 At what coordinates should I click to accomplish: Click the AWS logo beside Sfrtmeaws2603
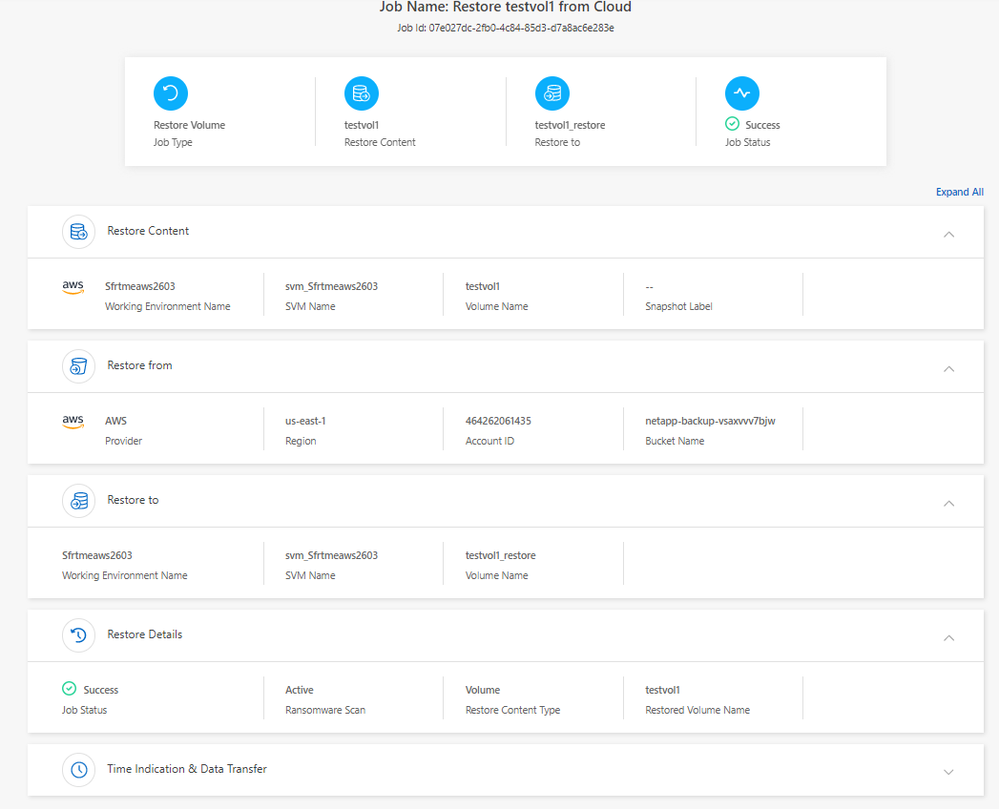coord(73,288)
